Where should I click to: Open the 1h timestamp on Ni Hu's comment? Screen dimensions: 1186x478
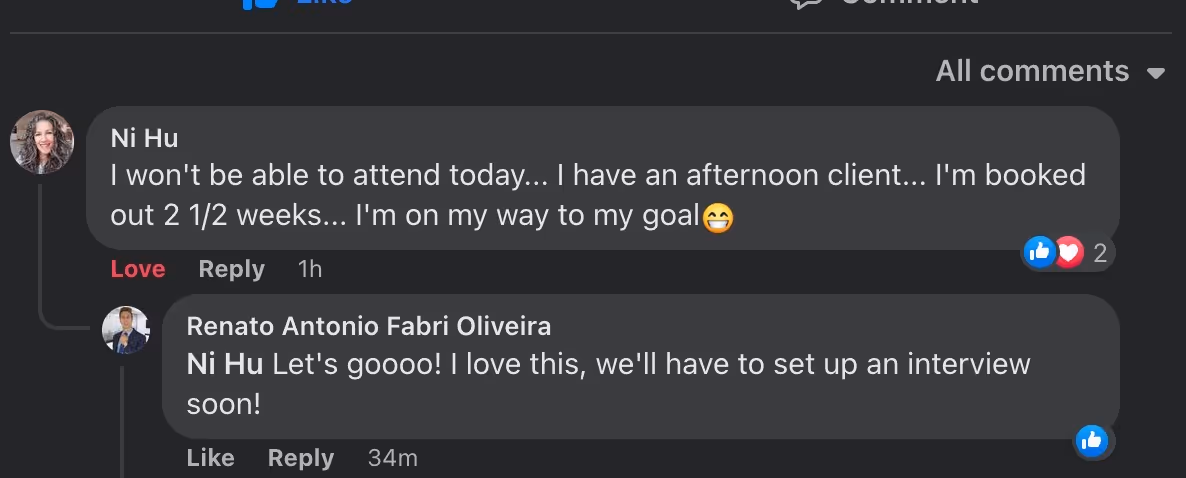tap(310, 269)
